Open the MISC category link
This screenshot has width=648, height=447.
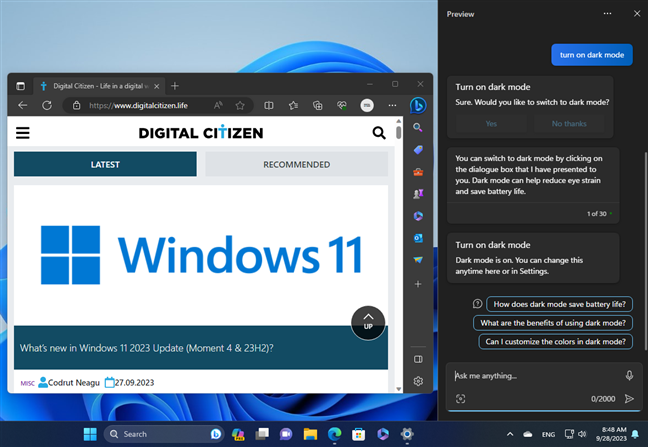[27, 383]
